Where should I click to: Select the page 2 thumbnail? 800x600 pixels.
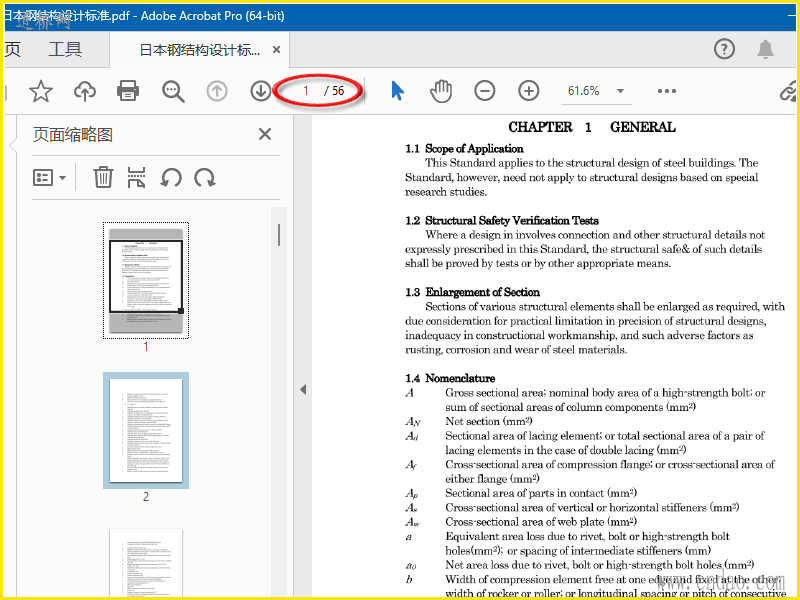(146, 430)
